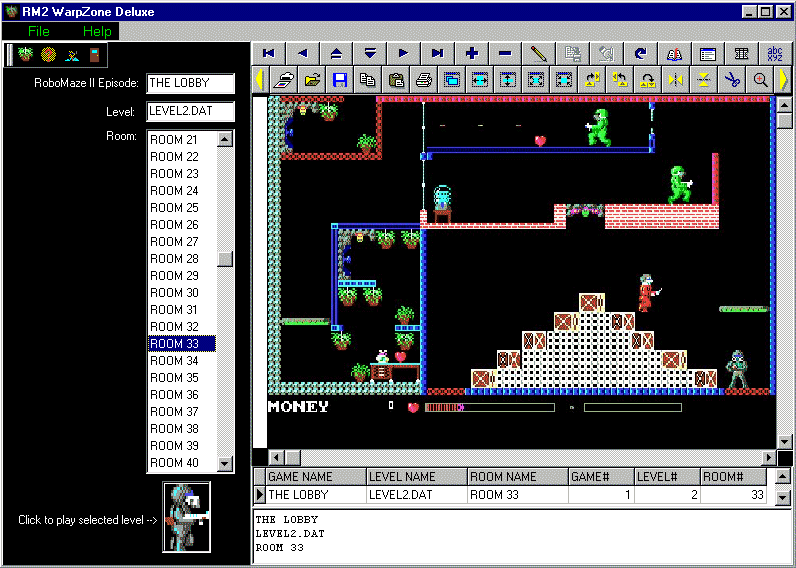
Task: Go to the first record navigation button
Action: coord(269,53)
